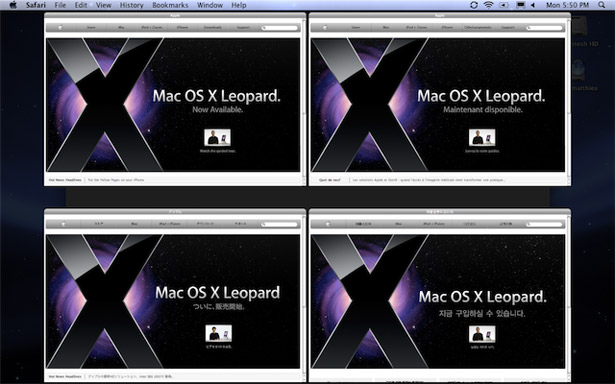Click 'Store' in the English window nav bar
The width and height of the screenshot is (615, 384).
click(x=91, y=27)
